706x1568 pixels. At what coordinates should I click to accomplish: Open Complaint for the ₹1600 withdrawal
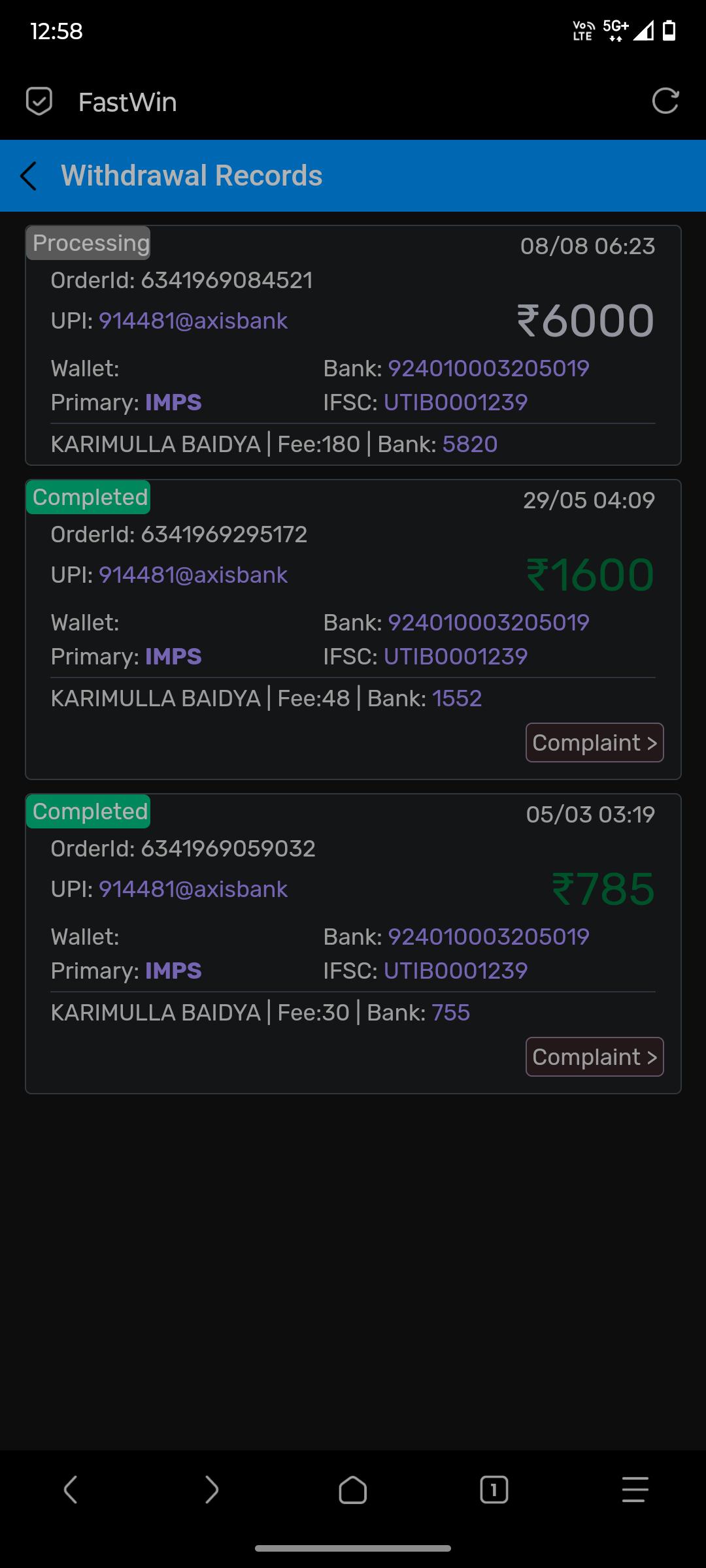[x=594, y=743]
